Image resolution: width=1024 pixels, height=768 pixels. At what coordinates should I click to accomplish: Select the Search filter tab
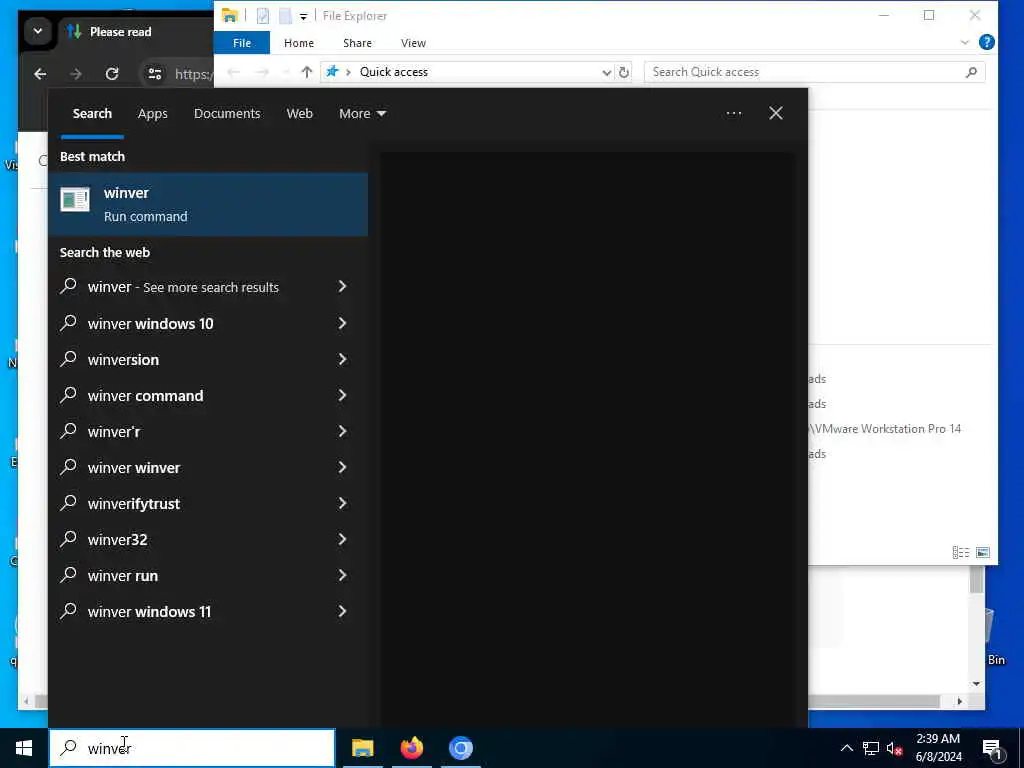pyautogui.click(x=92, y=114)
